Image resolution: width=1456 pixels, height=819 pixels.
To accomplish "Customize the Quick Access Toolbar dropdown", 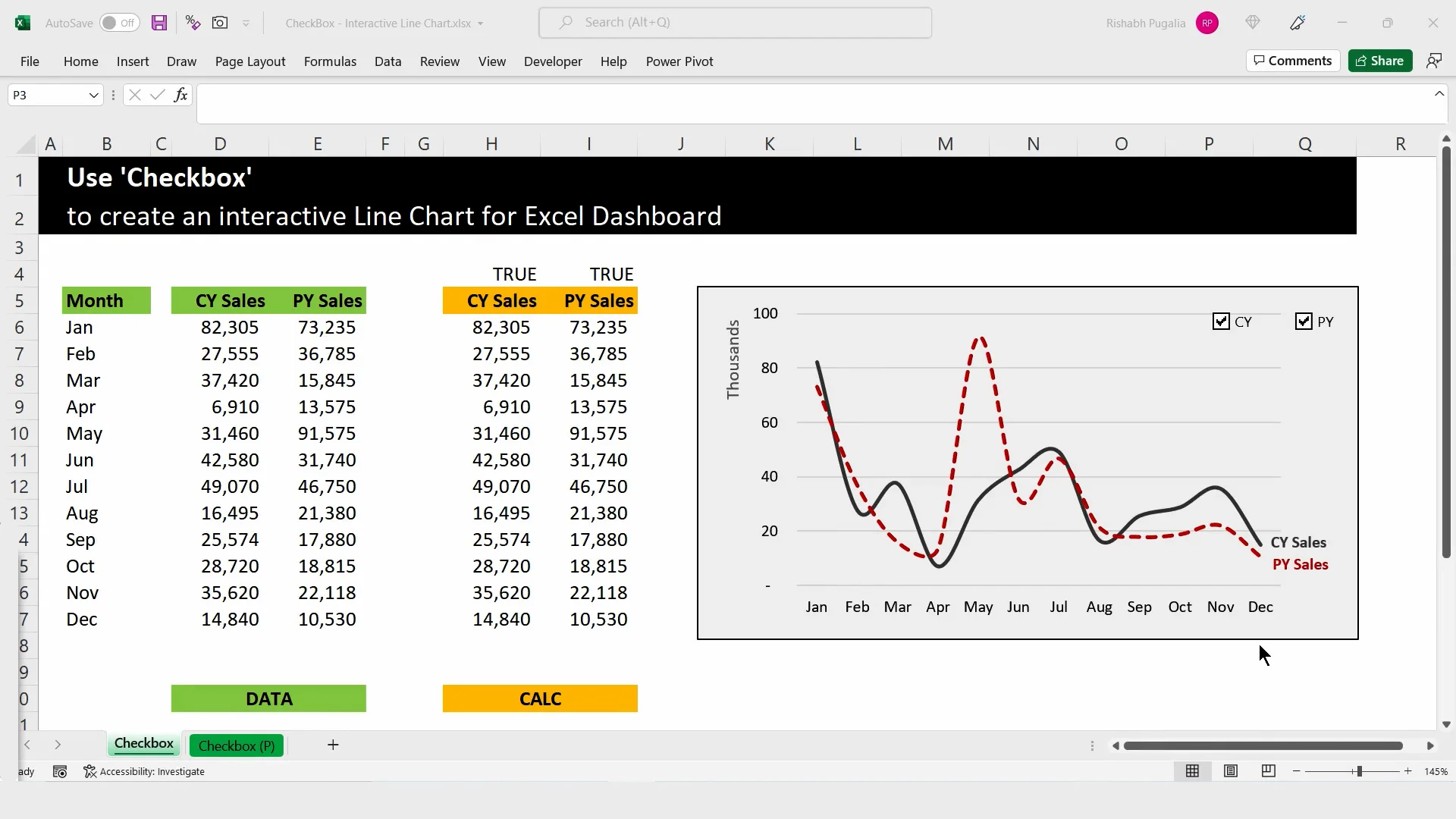I will (246, 23).
